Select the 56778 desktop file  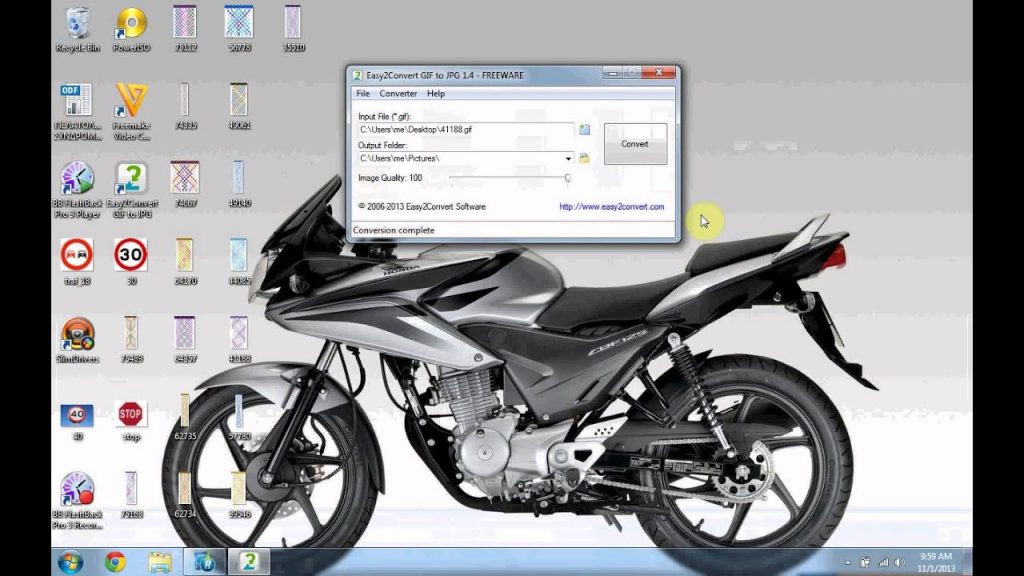(240, 29)
